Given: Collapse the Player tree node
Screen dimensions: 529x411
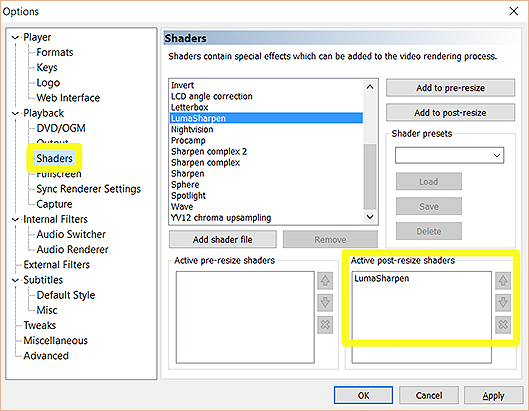Looking at the screenshot, I should [x=15, y=37].
